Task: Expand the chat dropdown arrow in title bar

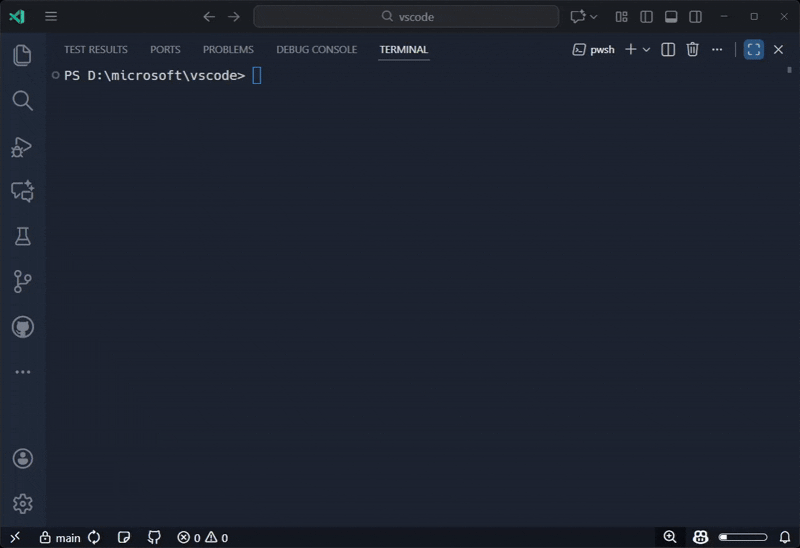Action: (x=593, y=17)
